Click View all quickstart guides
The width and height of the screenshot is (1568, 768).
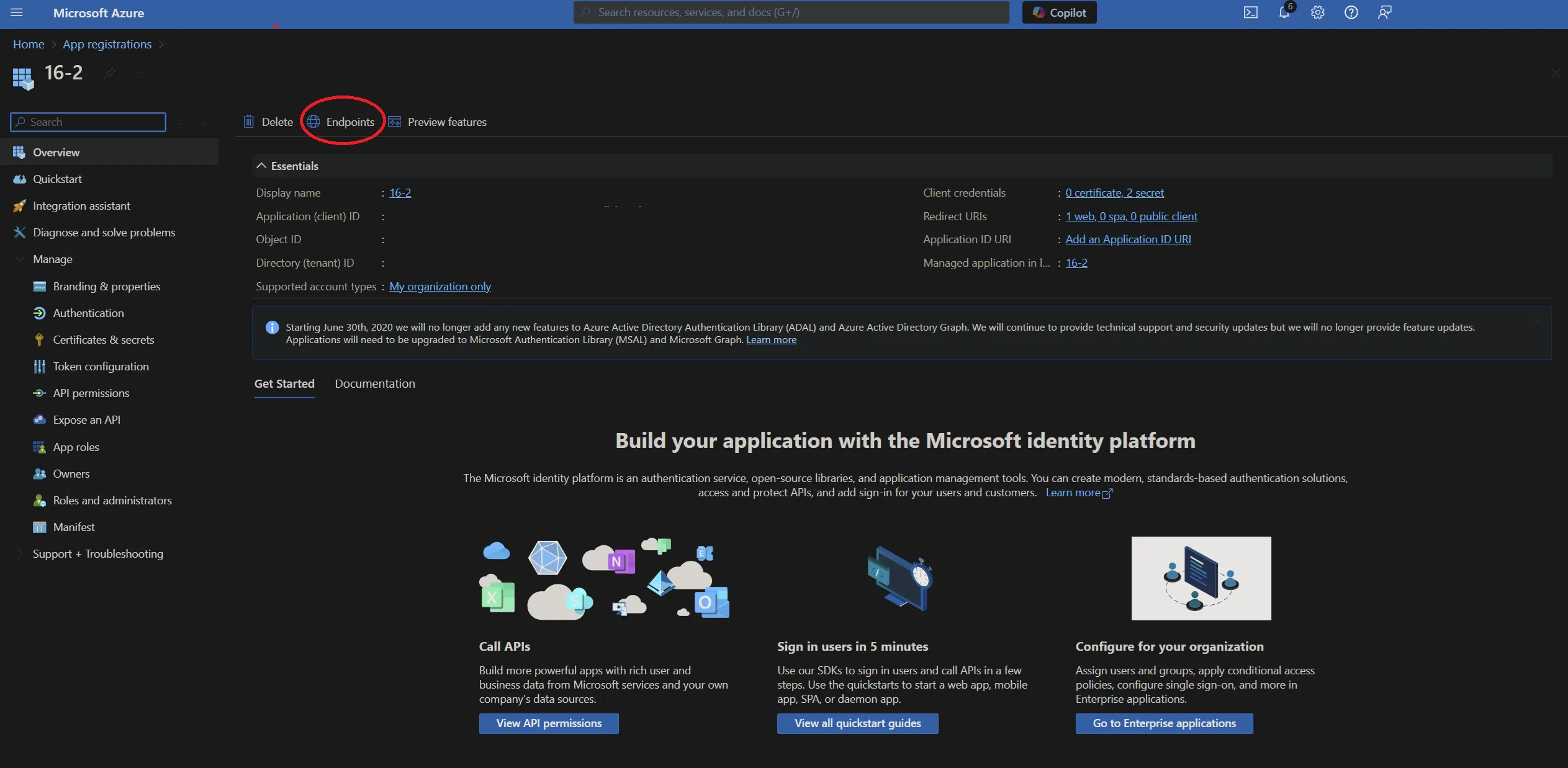coord(857,723)
